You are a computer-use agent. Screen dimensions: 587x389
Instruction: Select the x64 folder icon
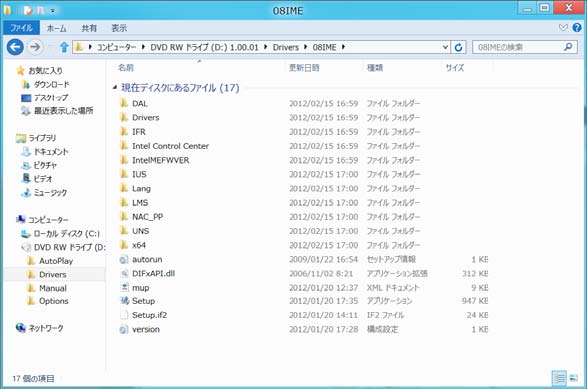pos(124,245)
